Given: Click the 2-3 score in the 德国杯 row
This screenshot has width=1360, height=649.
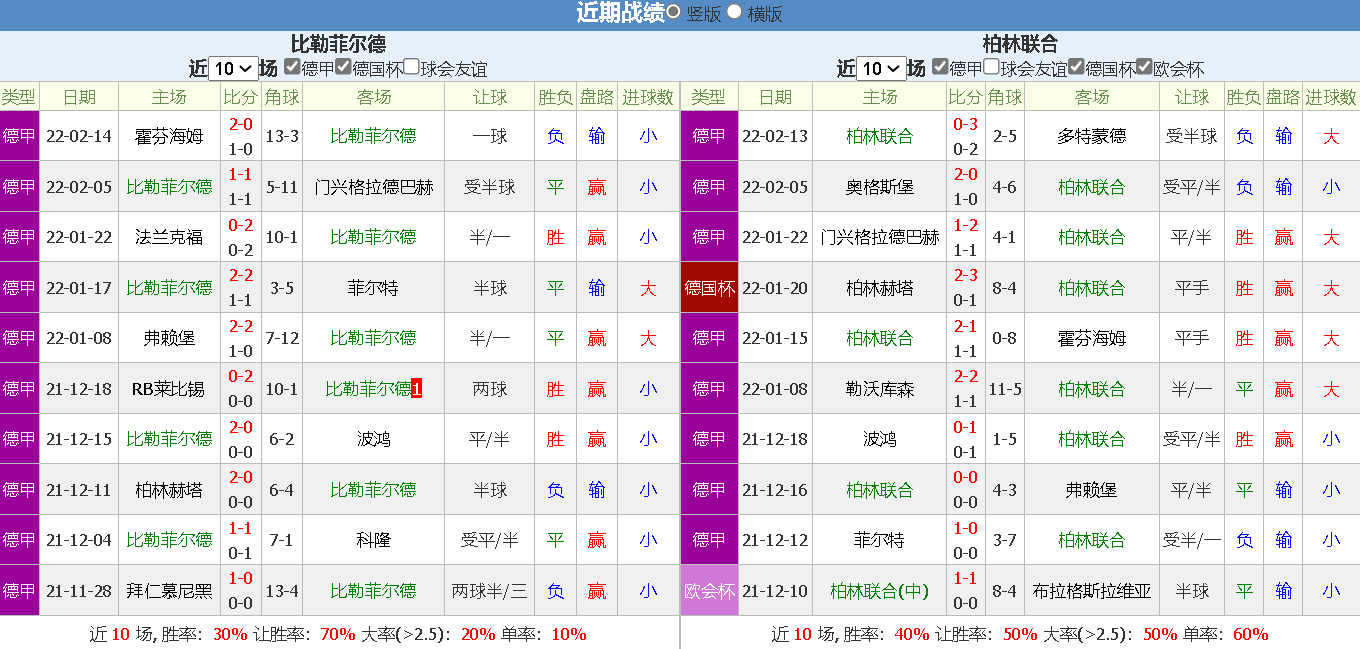Looking at the screenshot, I should point(965,276).
